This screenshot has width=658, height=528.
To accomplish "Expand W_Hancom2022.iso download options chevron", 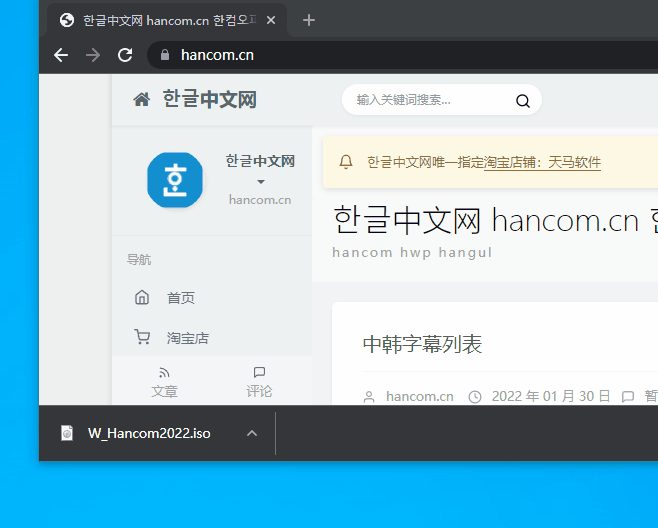I will (x=252, y=433).
